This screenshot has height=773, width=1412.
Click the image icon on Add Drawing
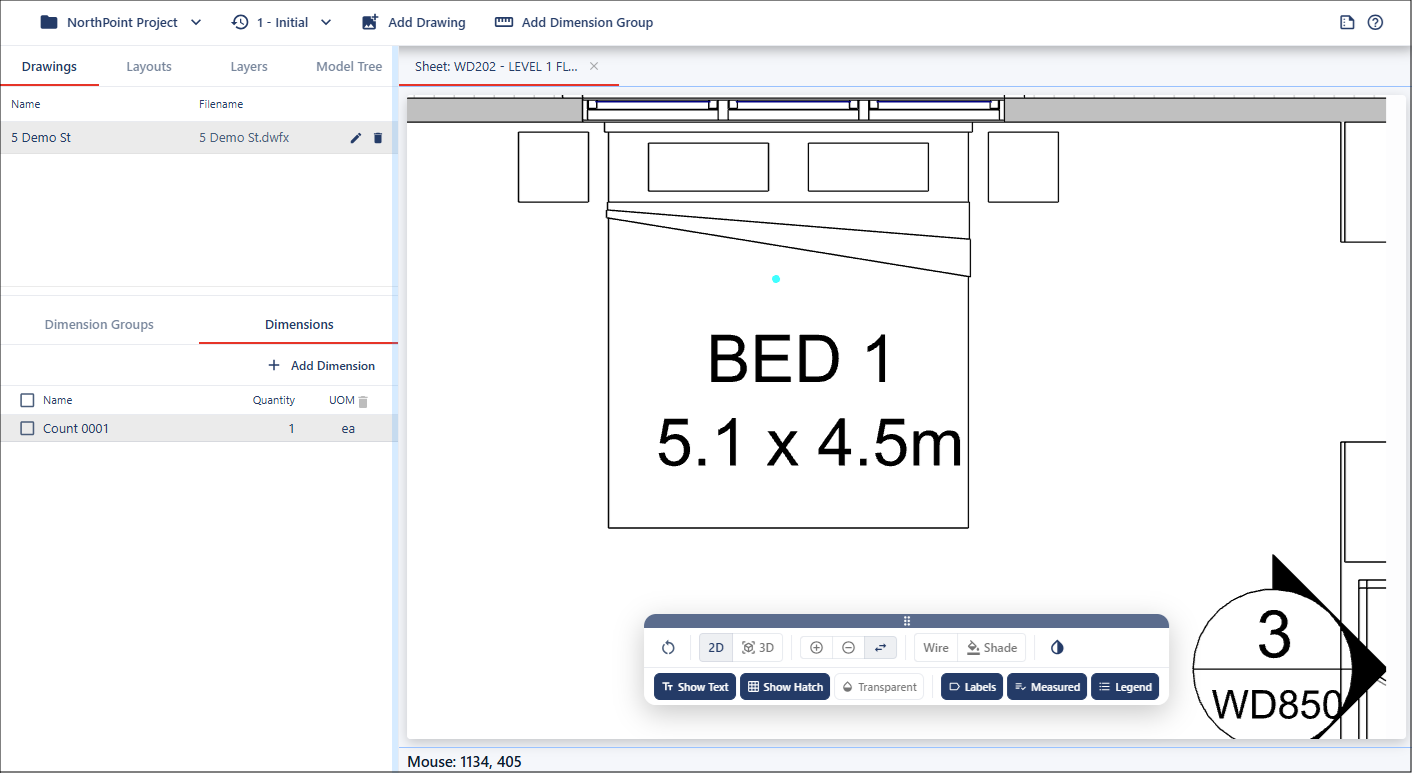[x=370, y=22]
